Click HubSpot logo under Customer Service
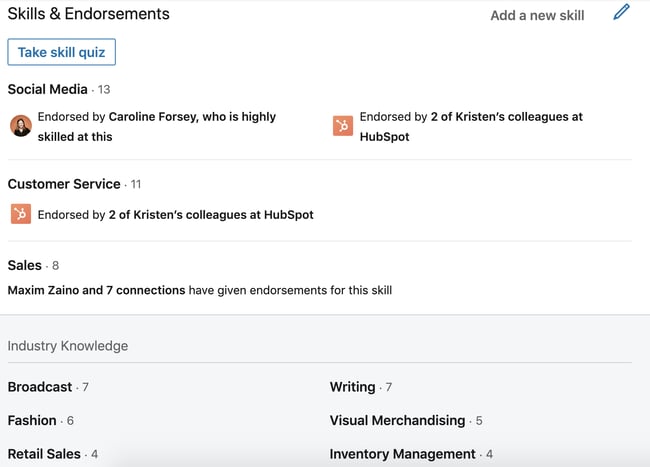The image size is (650, 467). (21, 214)
